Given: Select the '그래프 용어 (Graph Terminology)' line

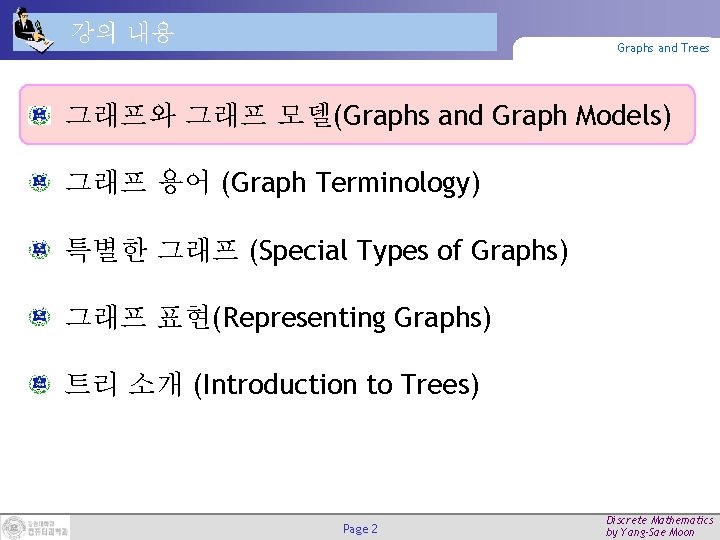Looking at the screenshot, I should [x=272, y=182].
